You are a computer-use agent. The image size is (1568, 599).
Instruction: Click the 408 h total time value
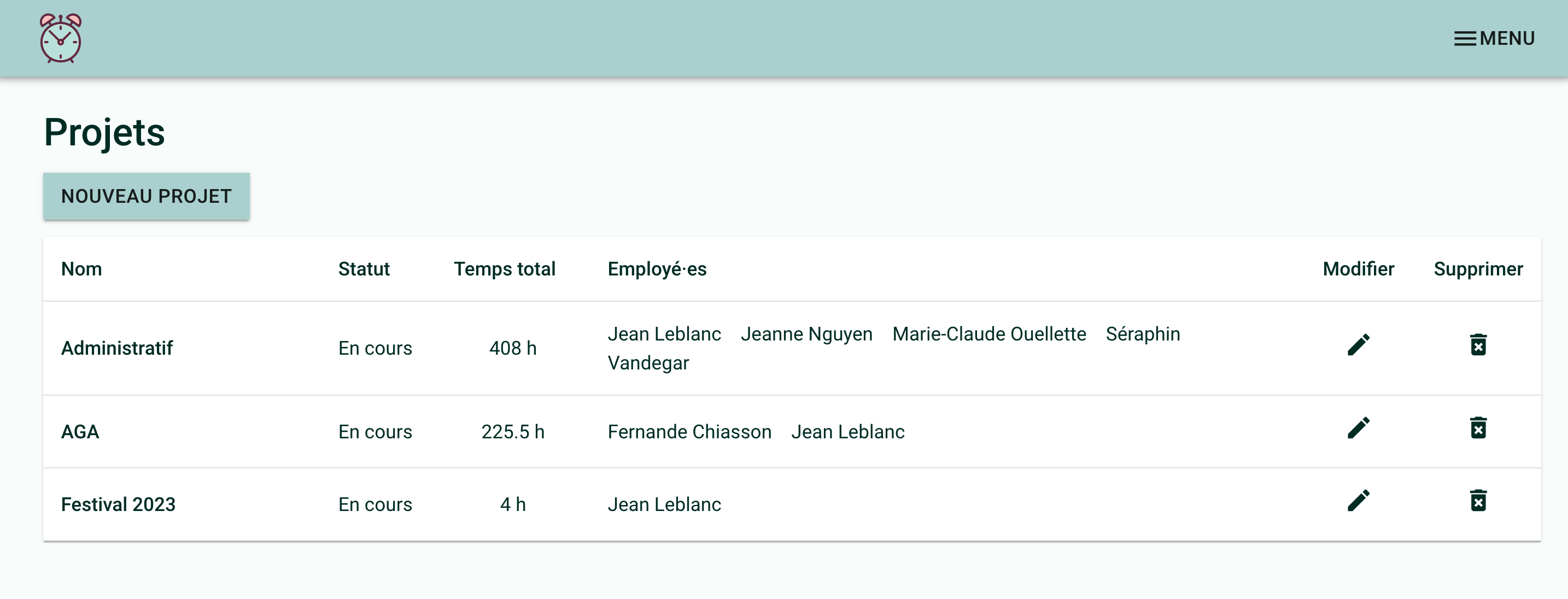(512, 348)
